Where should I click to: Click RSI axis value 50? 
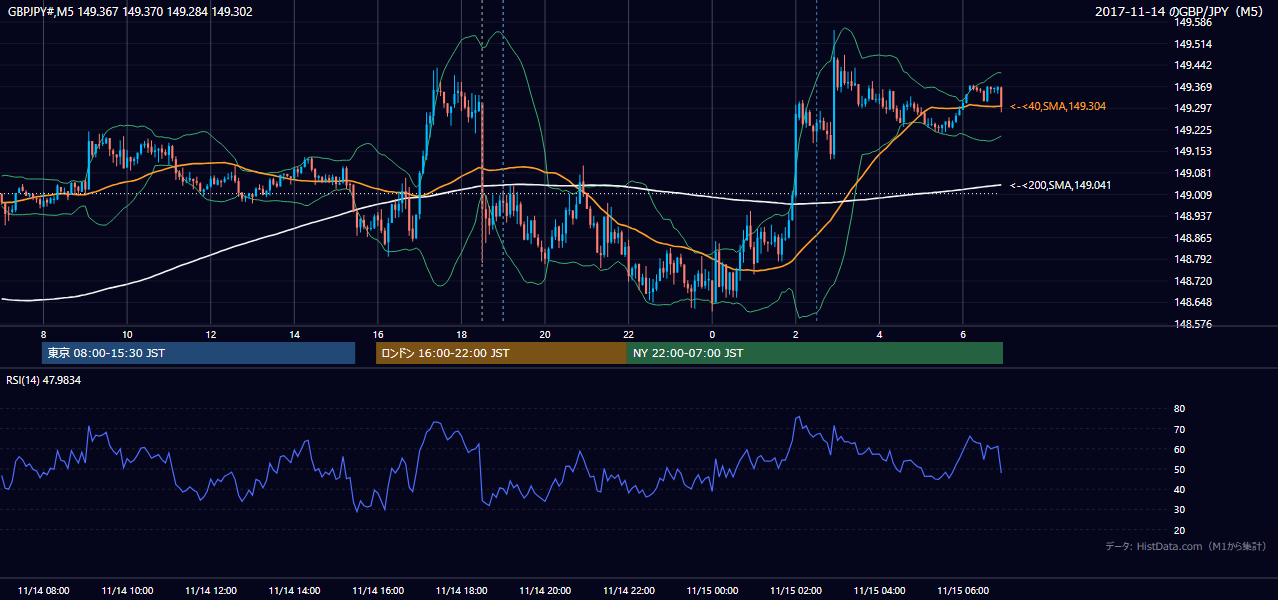click(x=1179, y=469)
